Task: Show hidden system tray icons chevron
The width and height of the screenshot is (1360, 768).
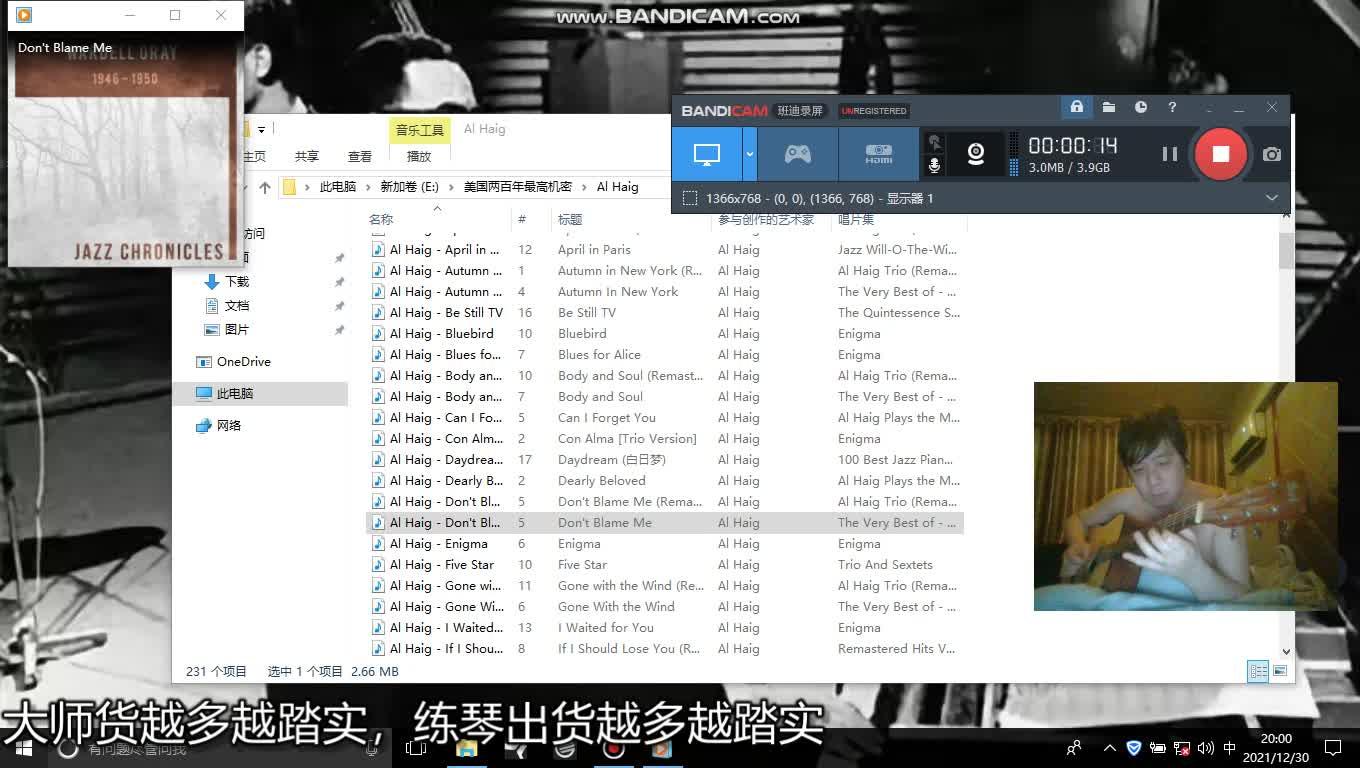Action: [x=1109, y=747]
